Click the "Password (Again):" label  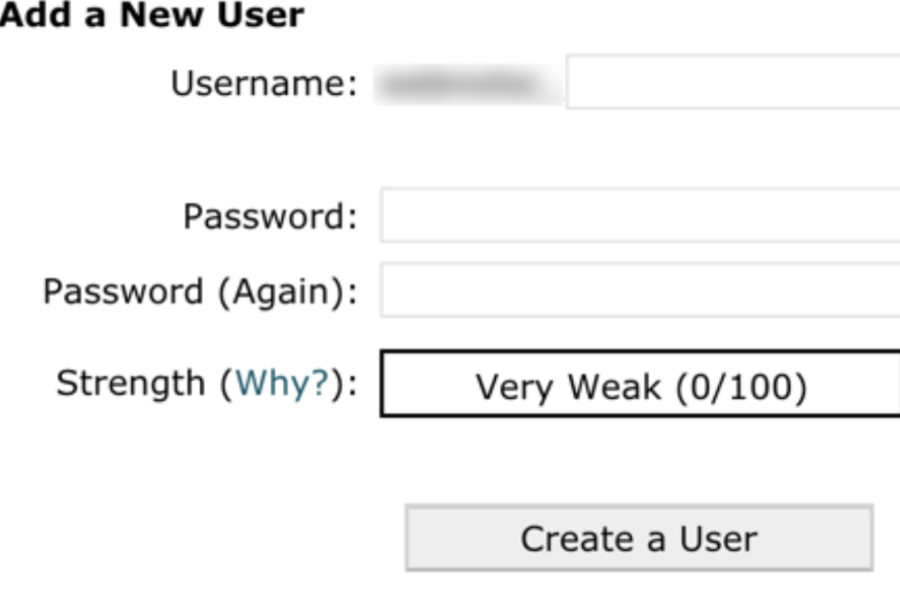pyautogui.click(x=199, y=292)
